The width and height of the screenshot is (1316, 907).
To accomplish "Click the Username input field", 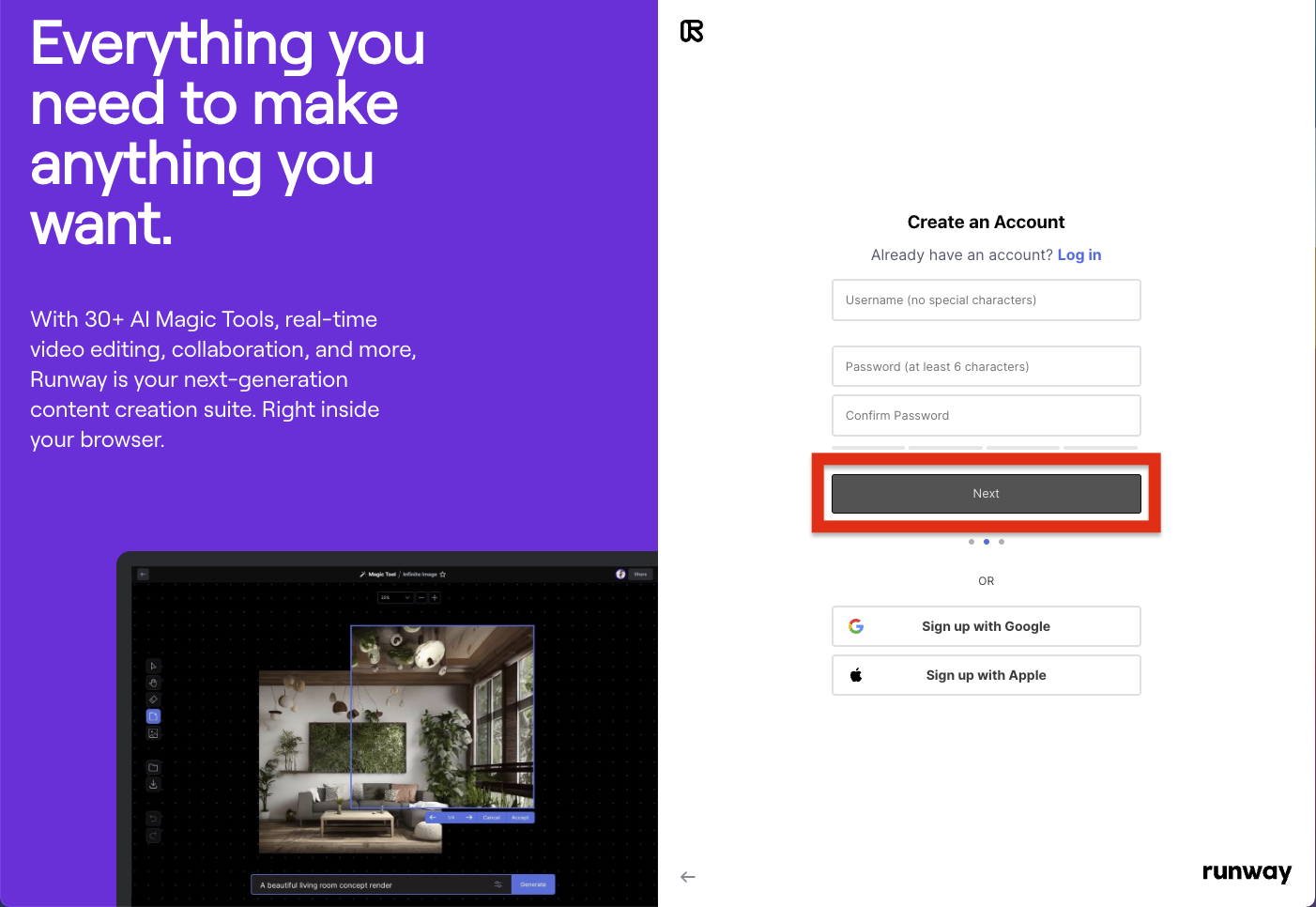I will [986, 300].
